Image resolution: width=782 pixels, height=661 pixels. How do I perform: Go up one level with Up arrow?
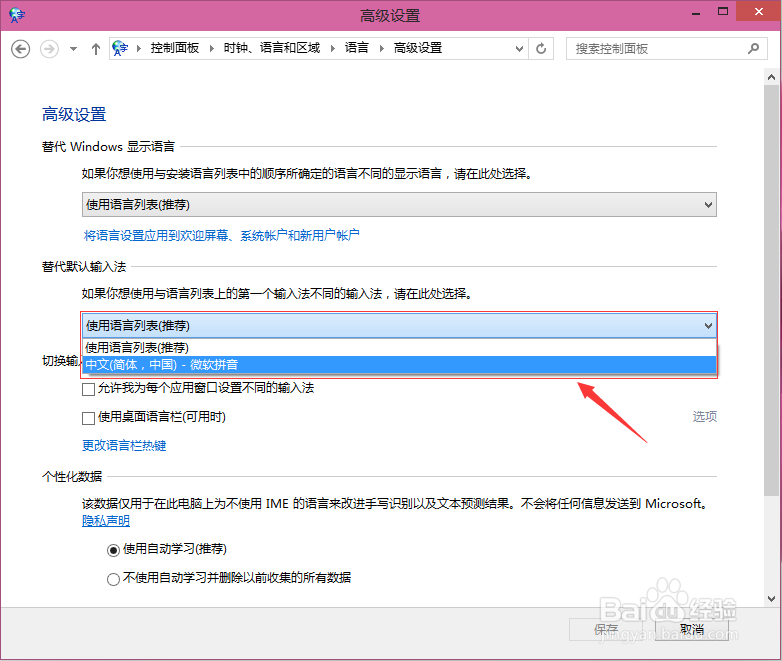[96, 49]
